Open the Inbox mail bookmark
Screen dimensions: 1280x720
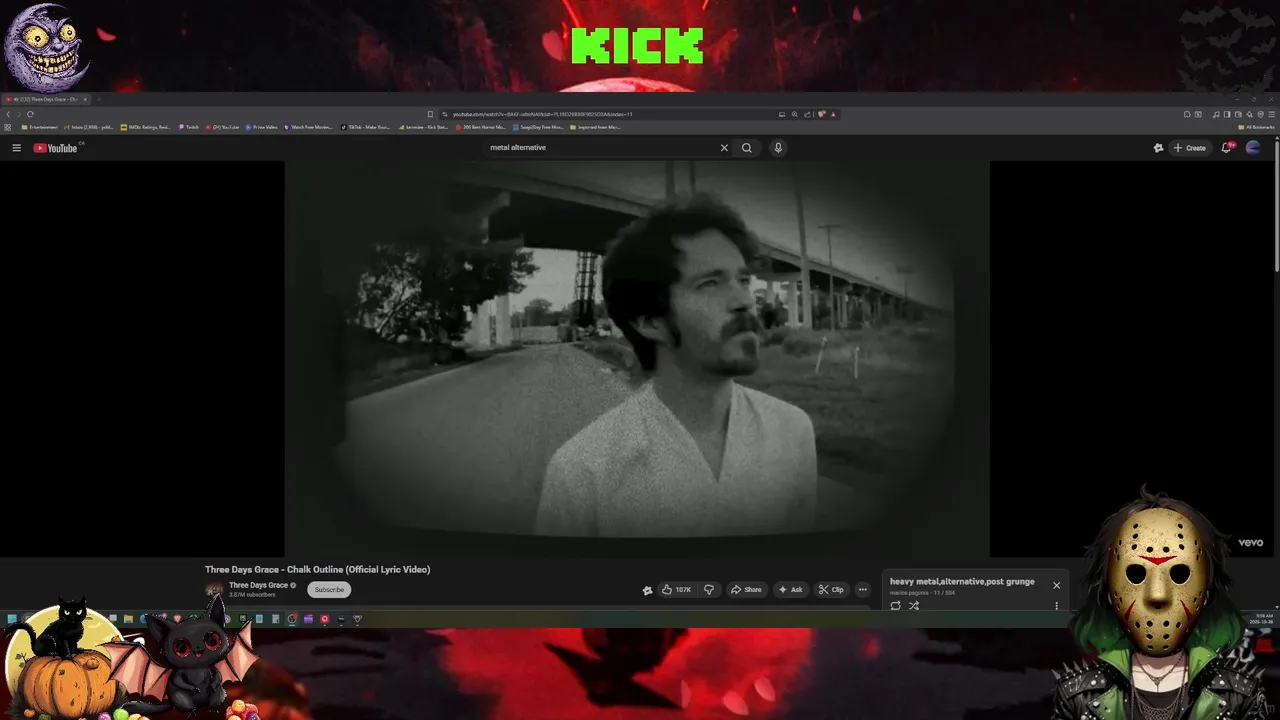click(x=89, y=127)
